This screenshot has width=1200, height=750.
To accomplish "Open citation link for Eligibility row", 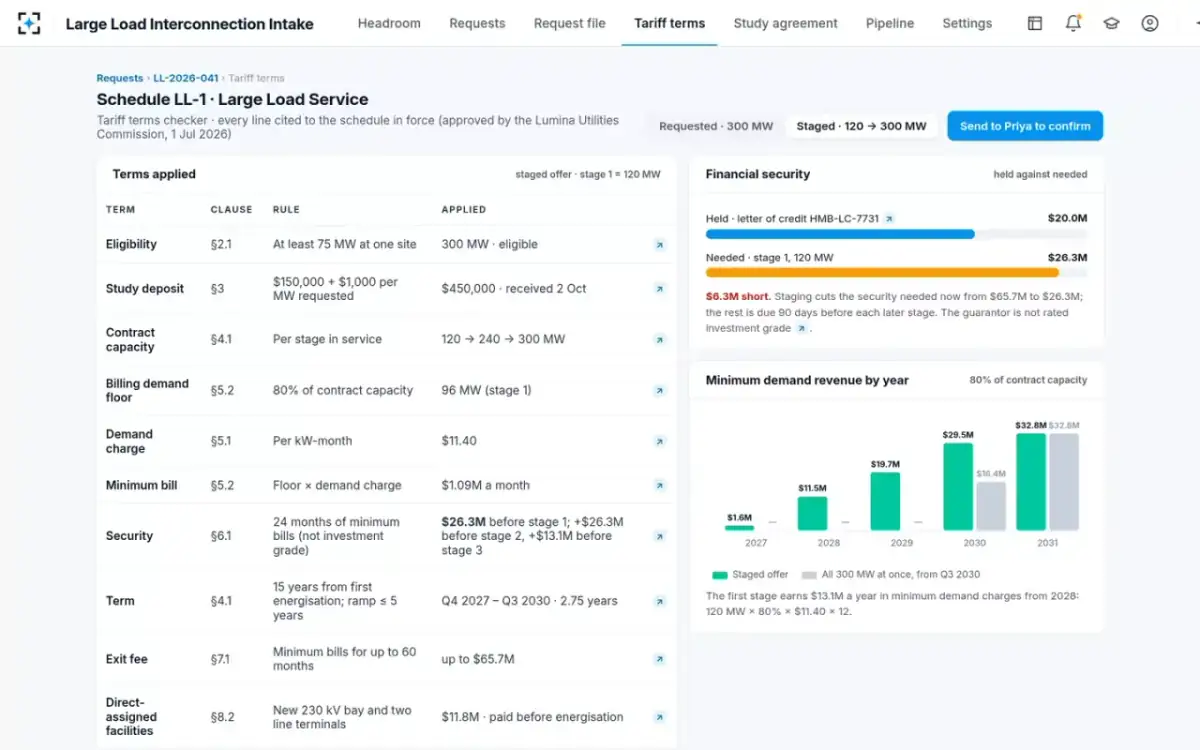I will click(x=659, y=244).
